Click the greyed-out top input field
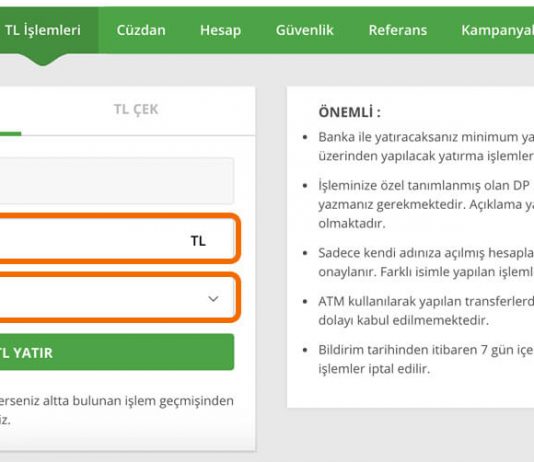This screenshot has height=462, width=534. click(117, 181)
